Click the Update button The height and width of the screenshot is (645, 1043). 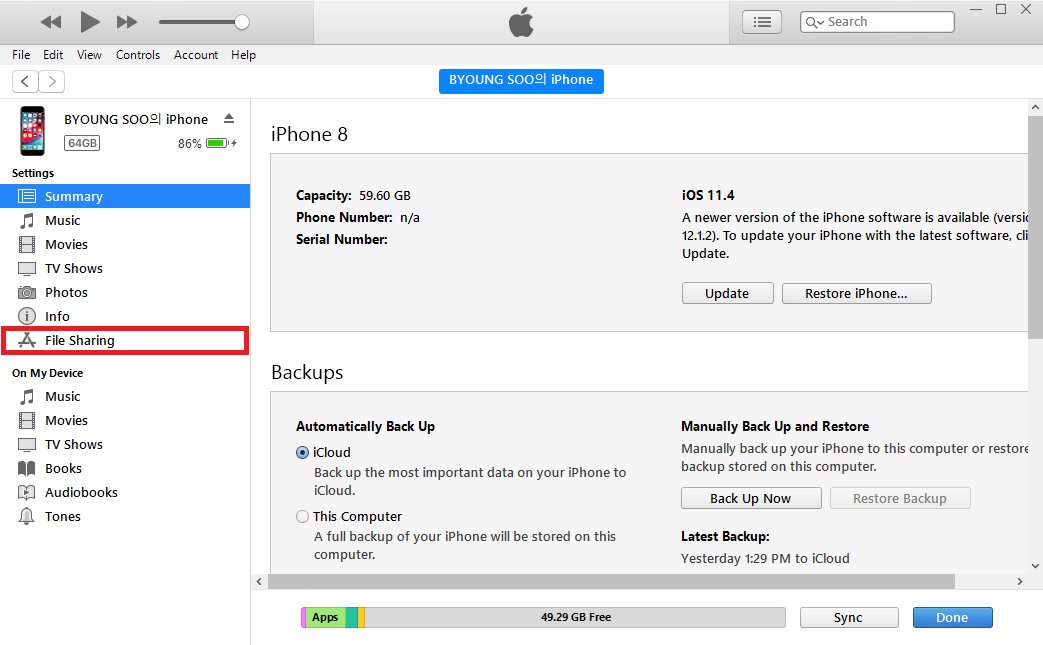tap(727, 293)
